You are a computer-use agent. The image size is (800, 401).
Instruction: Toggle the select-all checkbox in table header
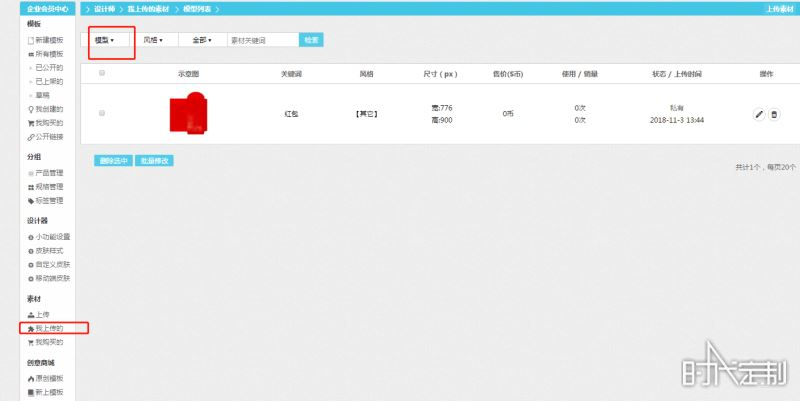[x=102, y=73]
